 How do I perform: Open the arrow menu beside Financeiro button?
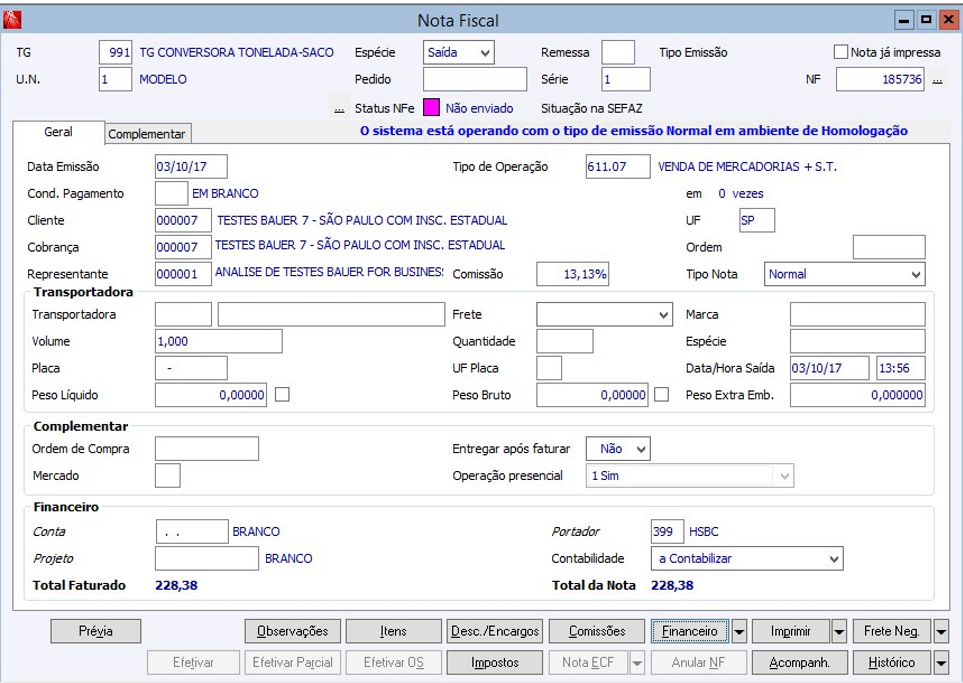click(x=740, y=631)
